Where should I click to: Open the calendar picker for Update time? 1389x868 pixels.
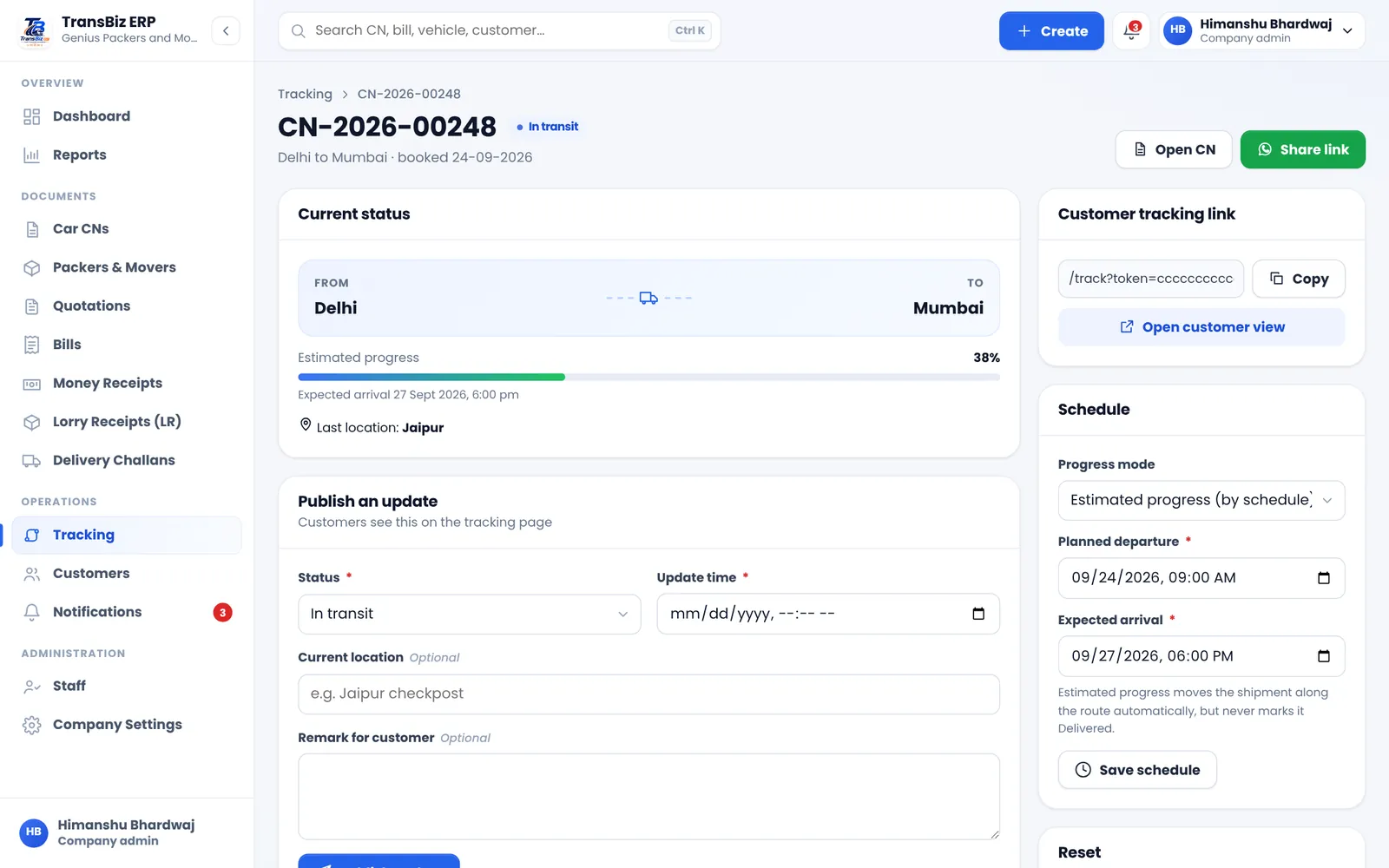click(x=978, y=614)
